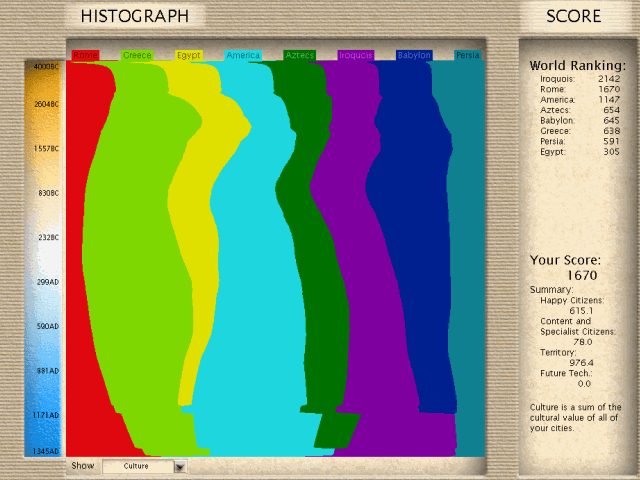Click Greece ranking row with 638
Viewport: 640px width, 480px height.
coord(580,131)
